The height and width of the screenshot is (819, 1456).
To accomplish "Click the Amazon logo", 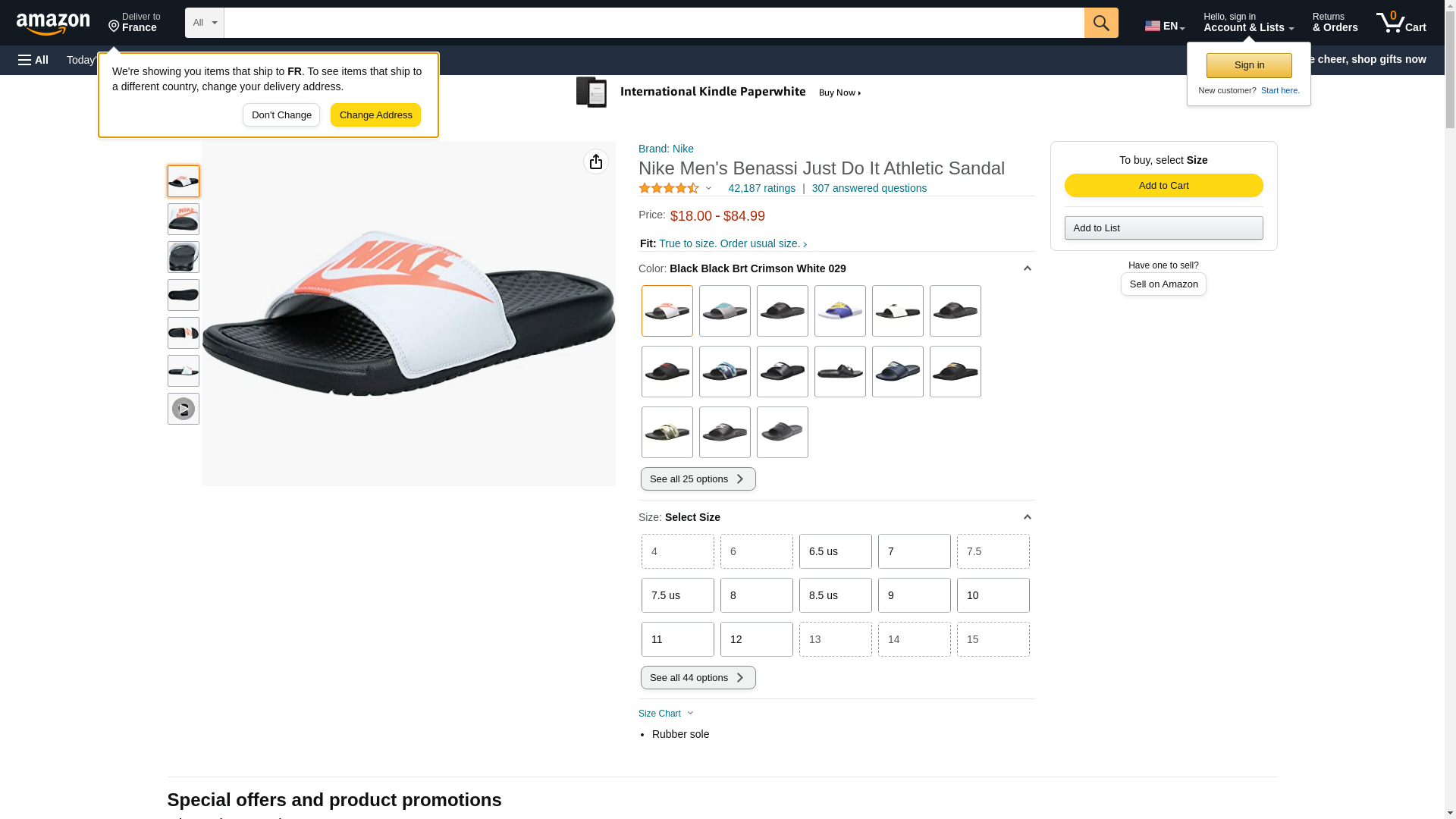I will 53,24.
